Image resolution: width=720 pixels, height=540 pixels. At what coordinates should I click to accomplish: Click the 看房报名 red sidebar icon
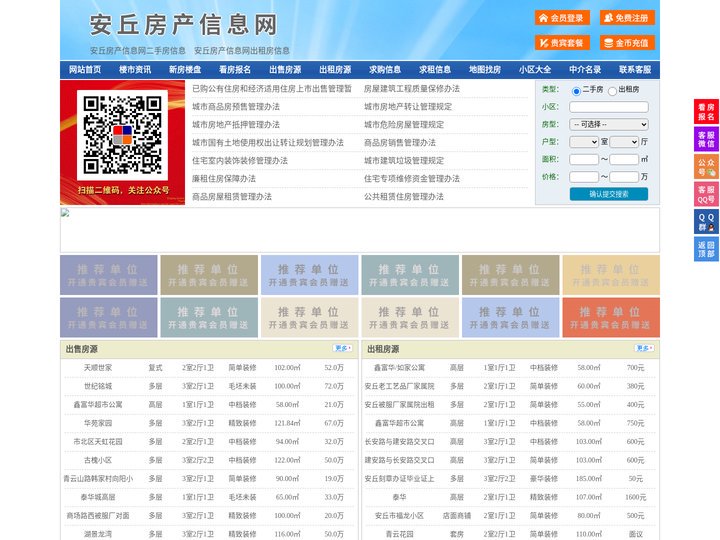[x=706, y=112]
